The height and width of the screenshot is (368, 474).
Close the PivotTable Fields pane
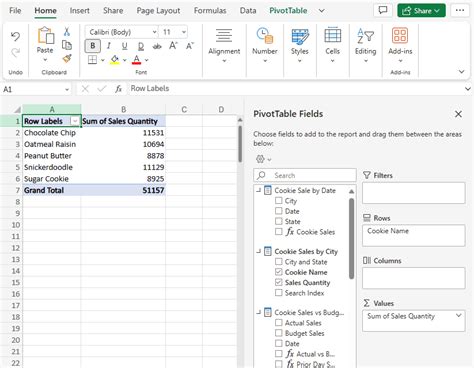coord(458,114)
